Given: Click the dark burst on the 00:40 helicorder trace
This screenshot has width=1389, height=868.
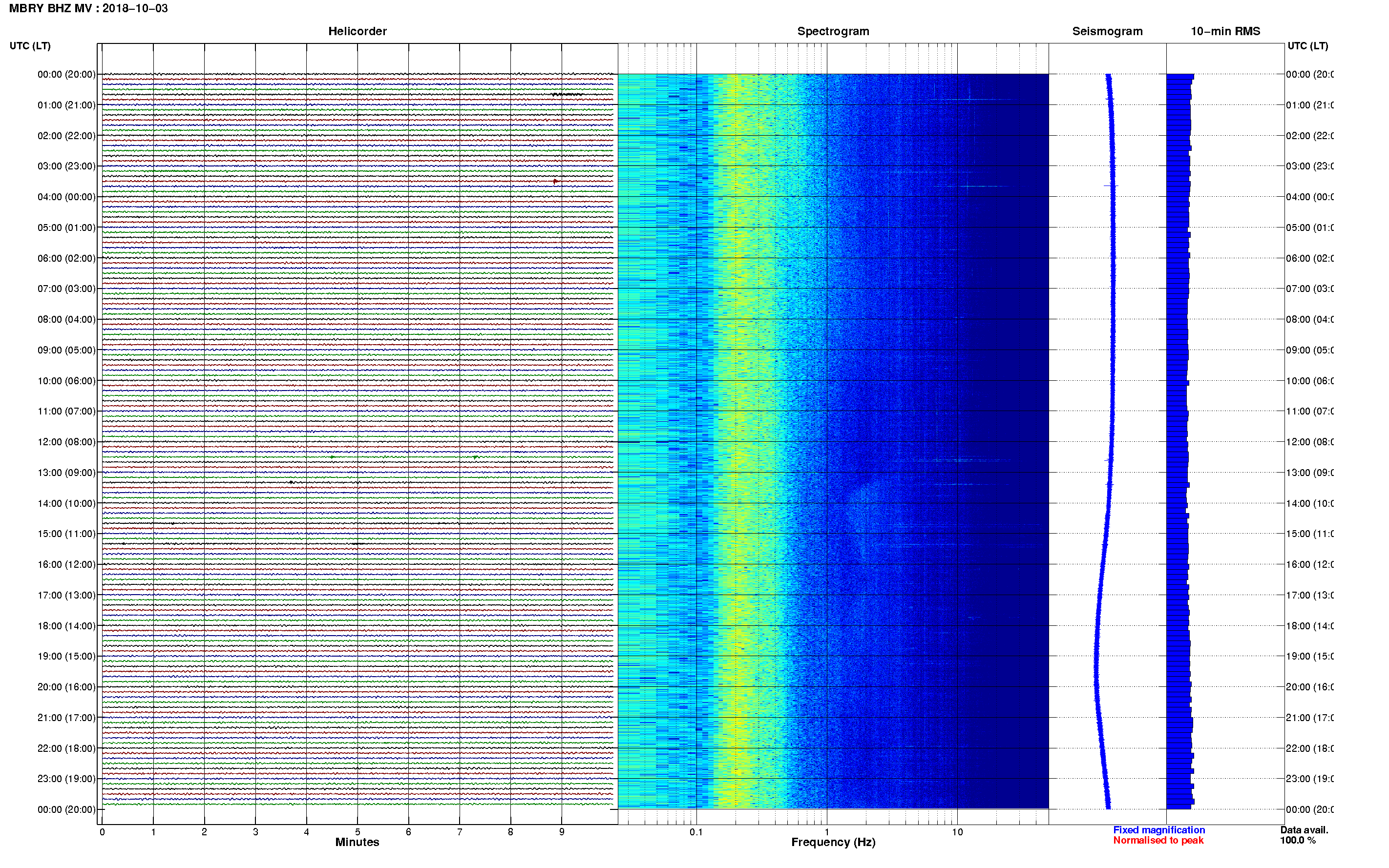Looking at the screenshot, I should coord(568,94).
